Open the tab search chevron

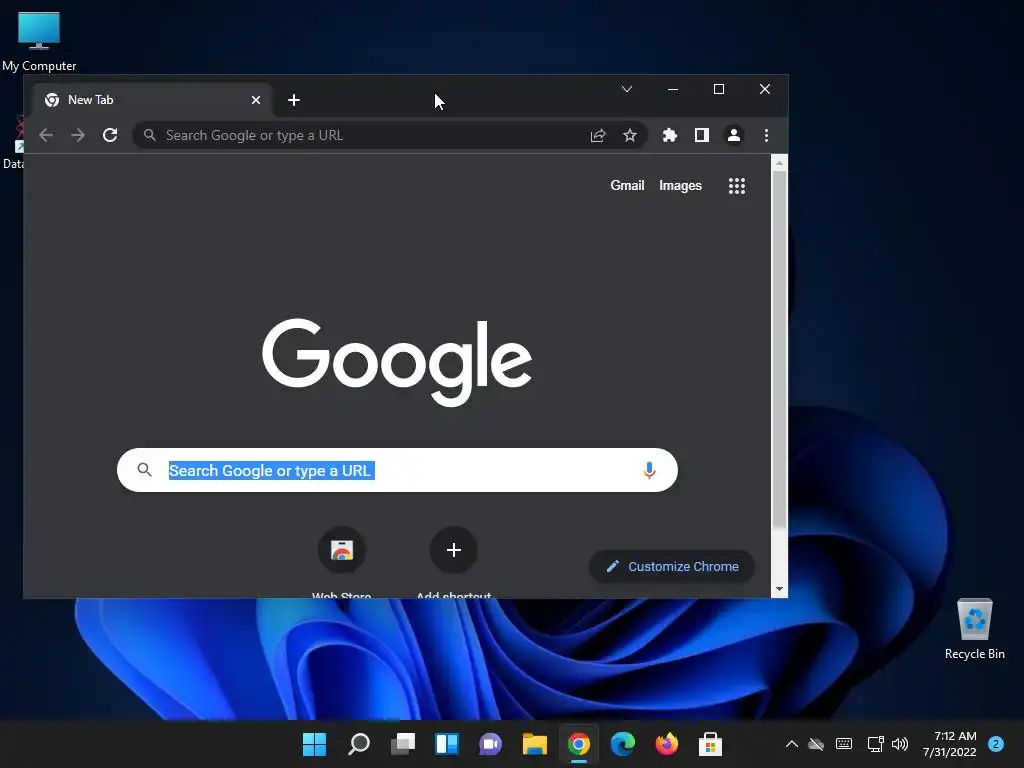pyautogui.click(x=627, y=89)
